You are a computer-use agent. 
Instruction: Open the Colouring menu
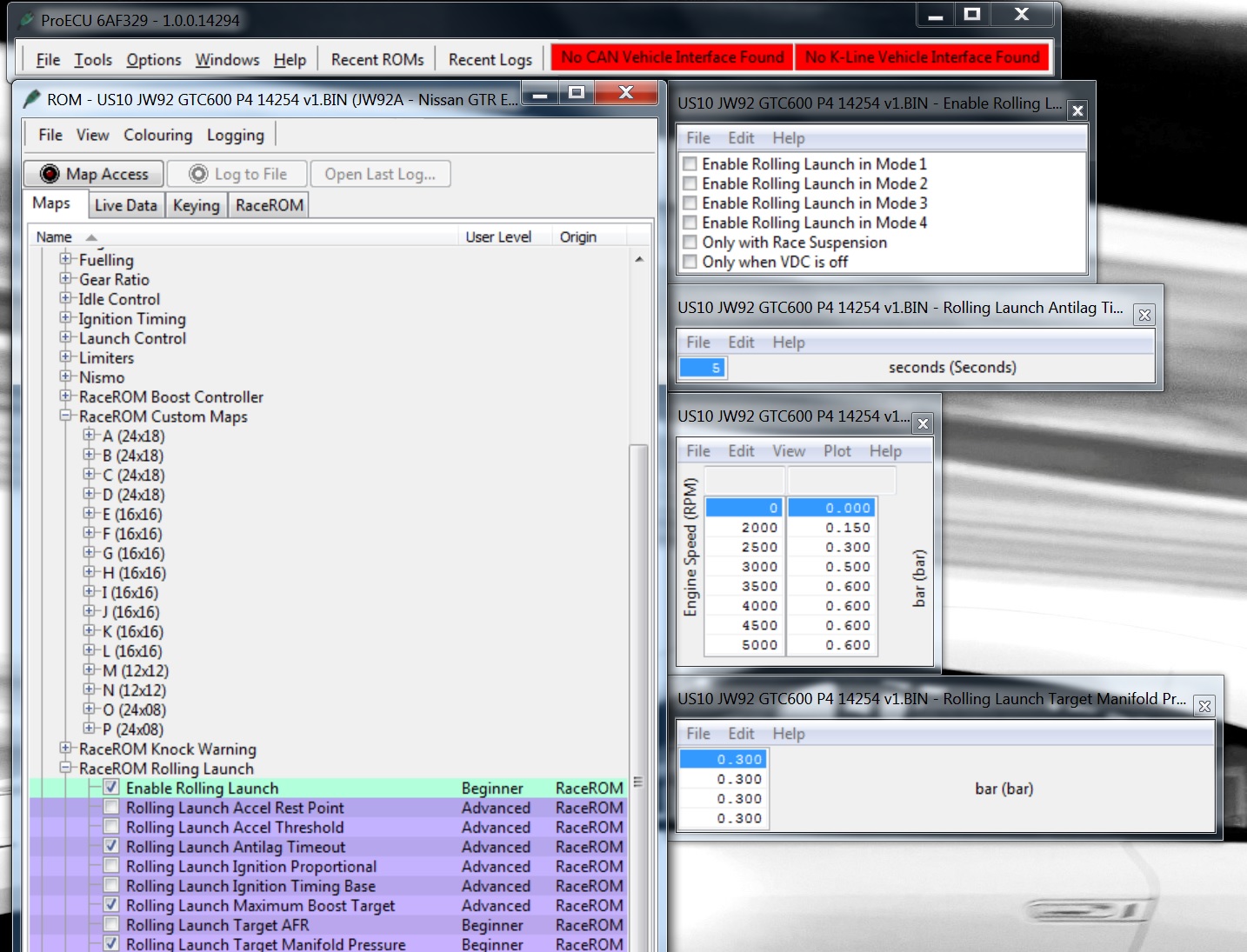click(157, 135)
